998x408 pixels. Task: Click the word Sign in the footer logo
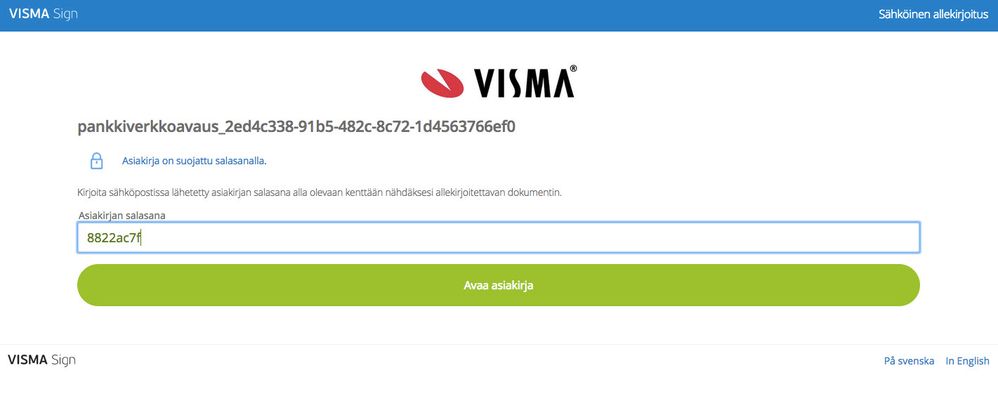[x=64, y=360]
